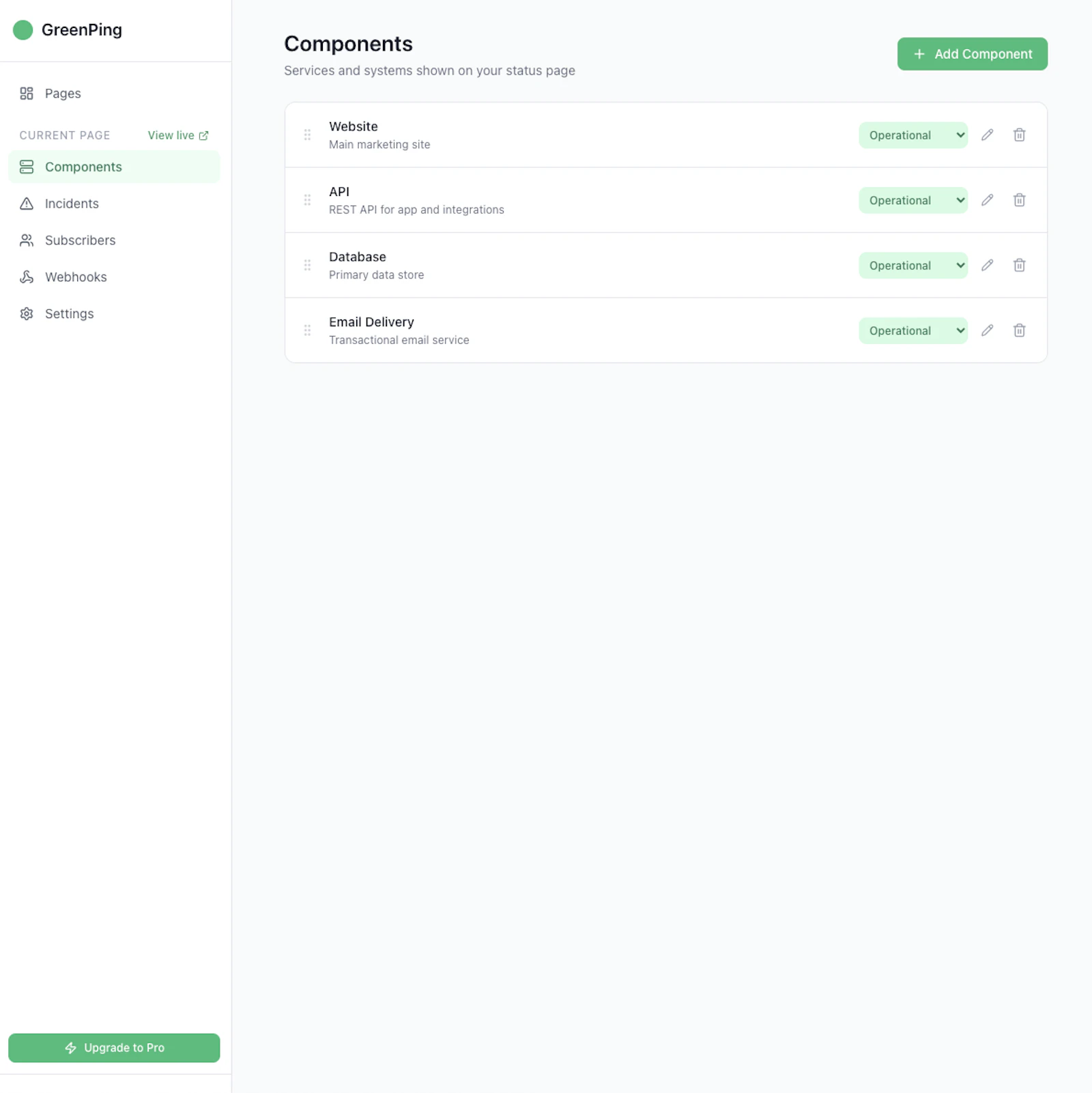Click the Add Component button
Image resolution: width=1092 pixels, height=1093 pixels.
click(x=972, y=54)
